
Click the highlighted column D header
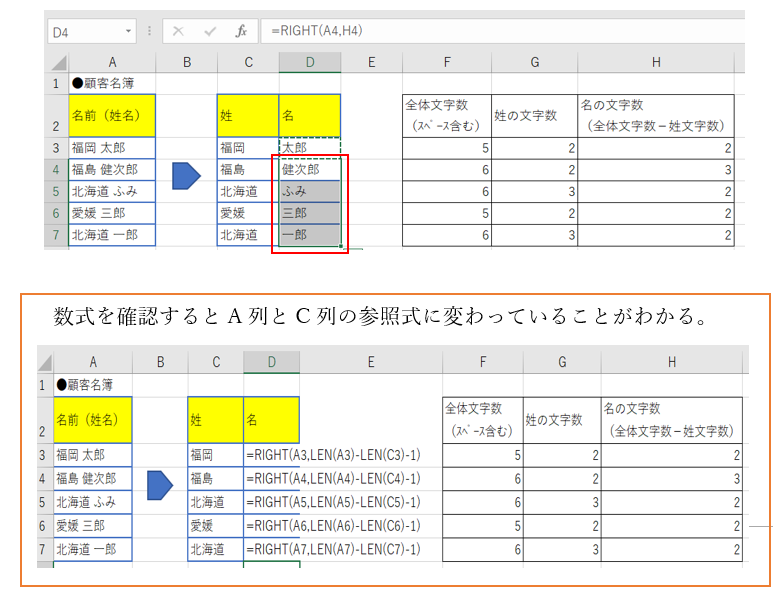click(309, 63)
